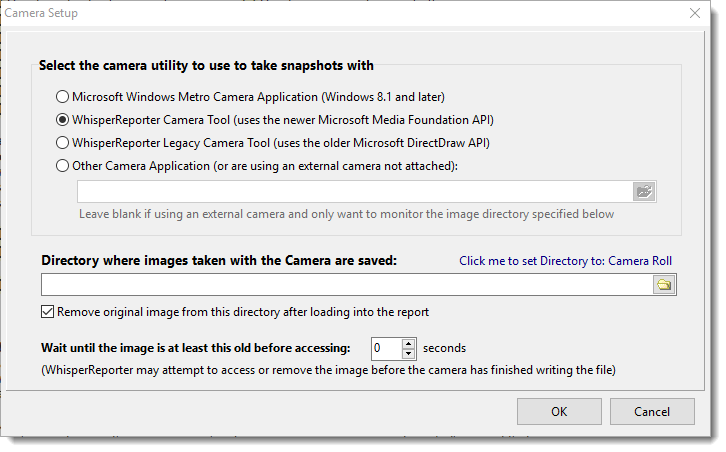
Task: Confirm settings with OK button
Action: pos(559,411)
